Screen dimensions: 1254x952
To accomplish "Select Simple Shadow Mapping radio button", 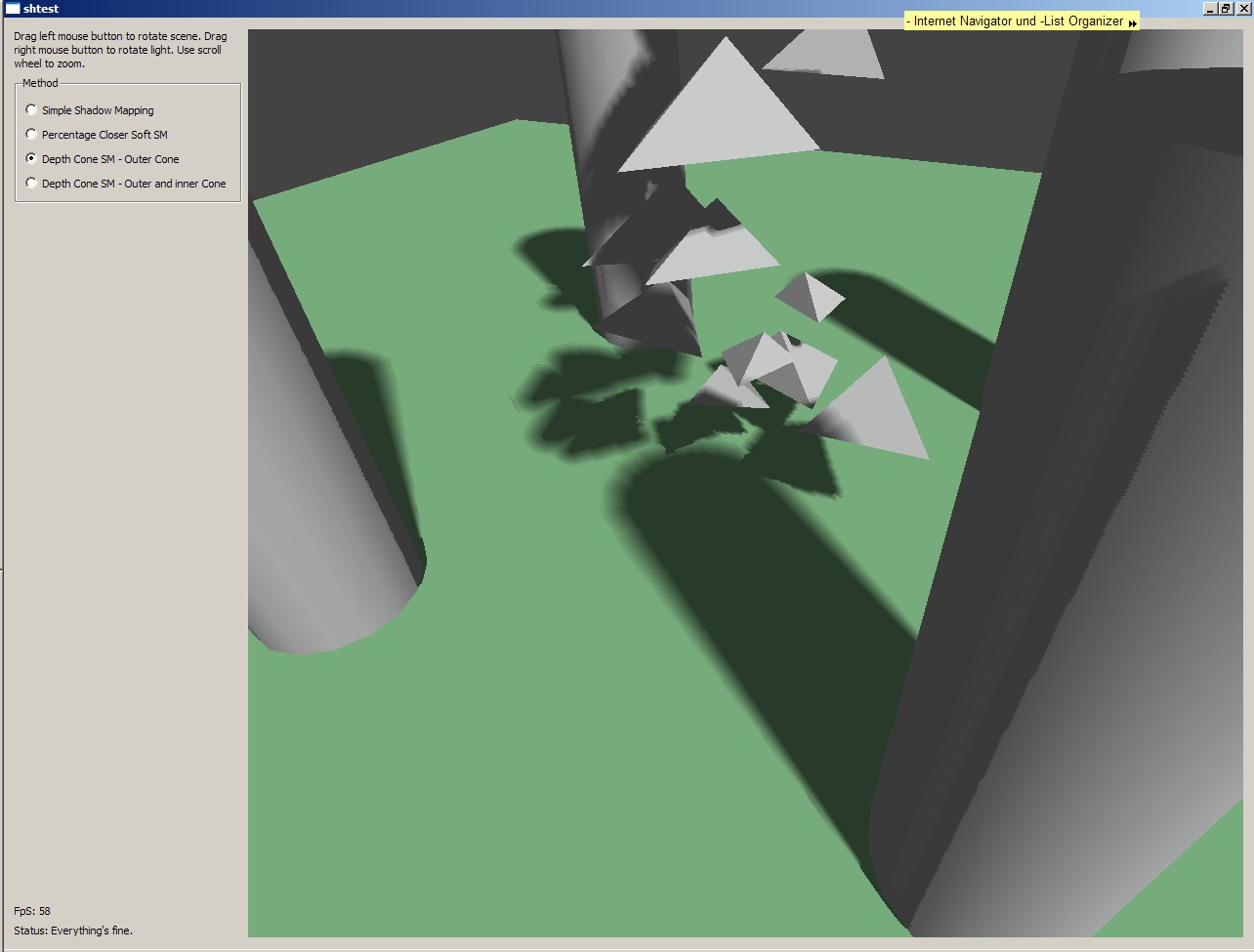I will click(32, 110).
